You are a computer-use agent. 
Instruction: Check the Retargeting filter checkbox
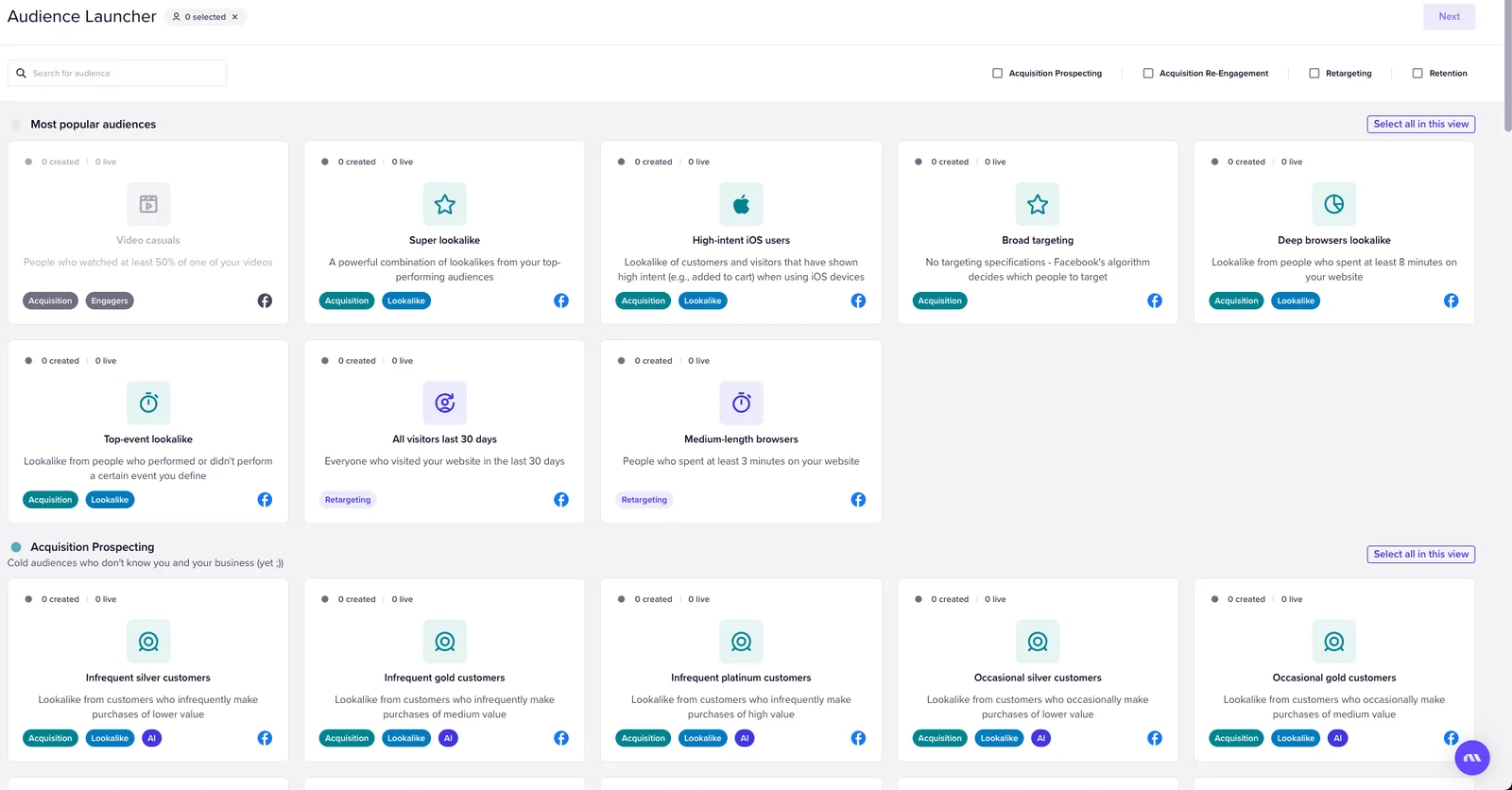[x=1314, y=73]
